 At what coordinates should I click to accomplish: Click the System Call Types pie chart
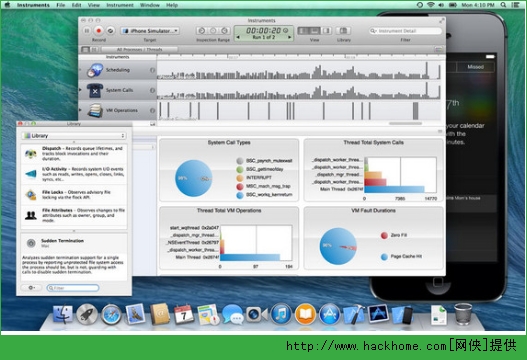[194, 178]
